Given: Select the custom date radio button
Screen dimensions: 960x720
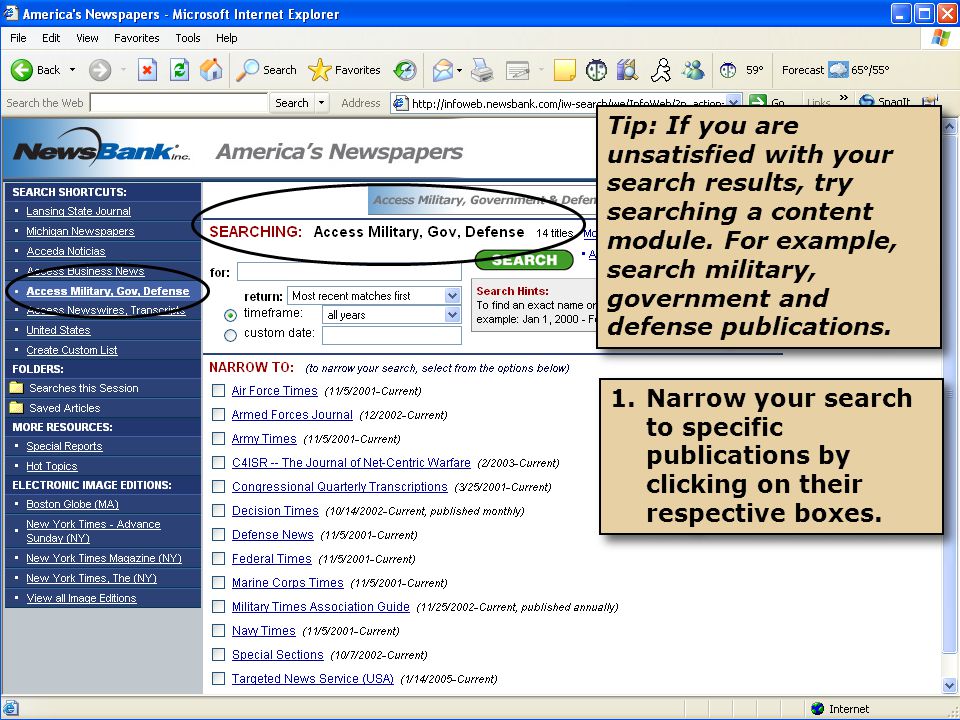Looking at the screenshot, I should click(230, 335).
